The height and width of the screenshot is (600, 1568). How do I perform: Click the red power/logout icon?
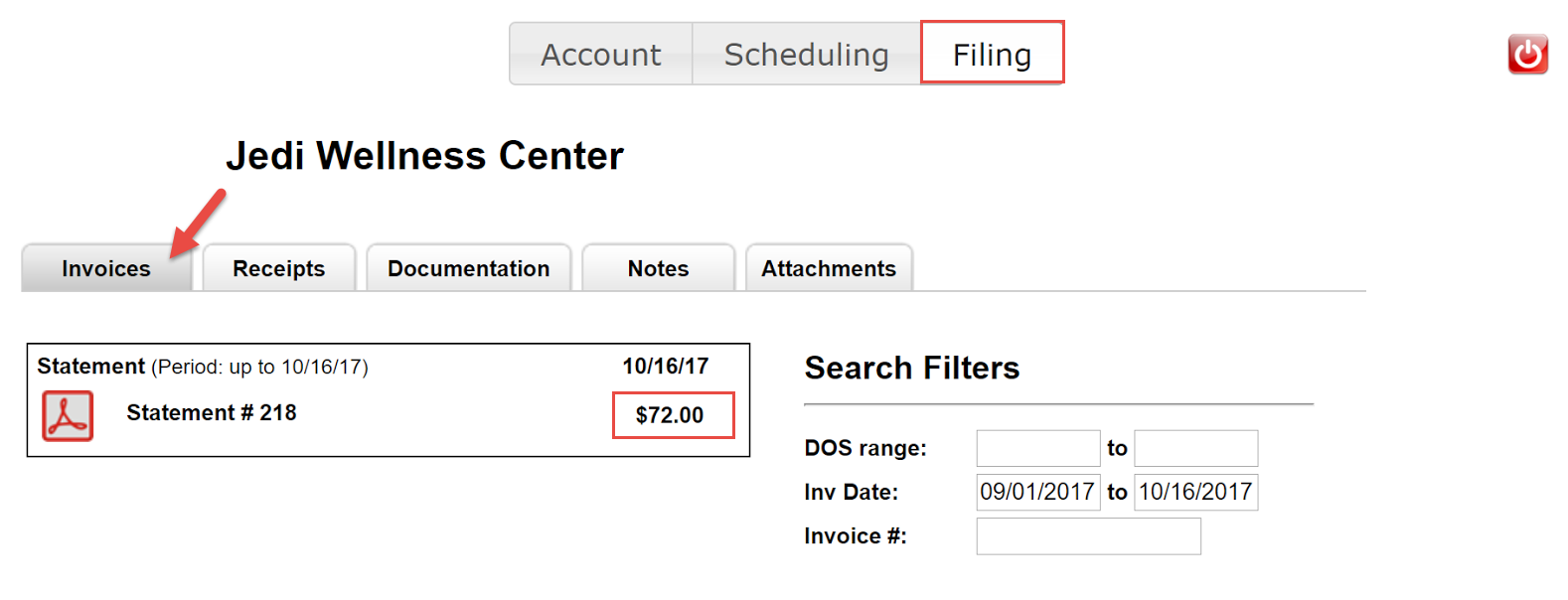[x=1527, y=55]
